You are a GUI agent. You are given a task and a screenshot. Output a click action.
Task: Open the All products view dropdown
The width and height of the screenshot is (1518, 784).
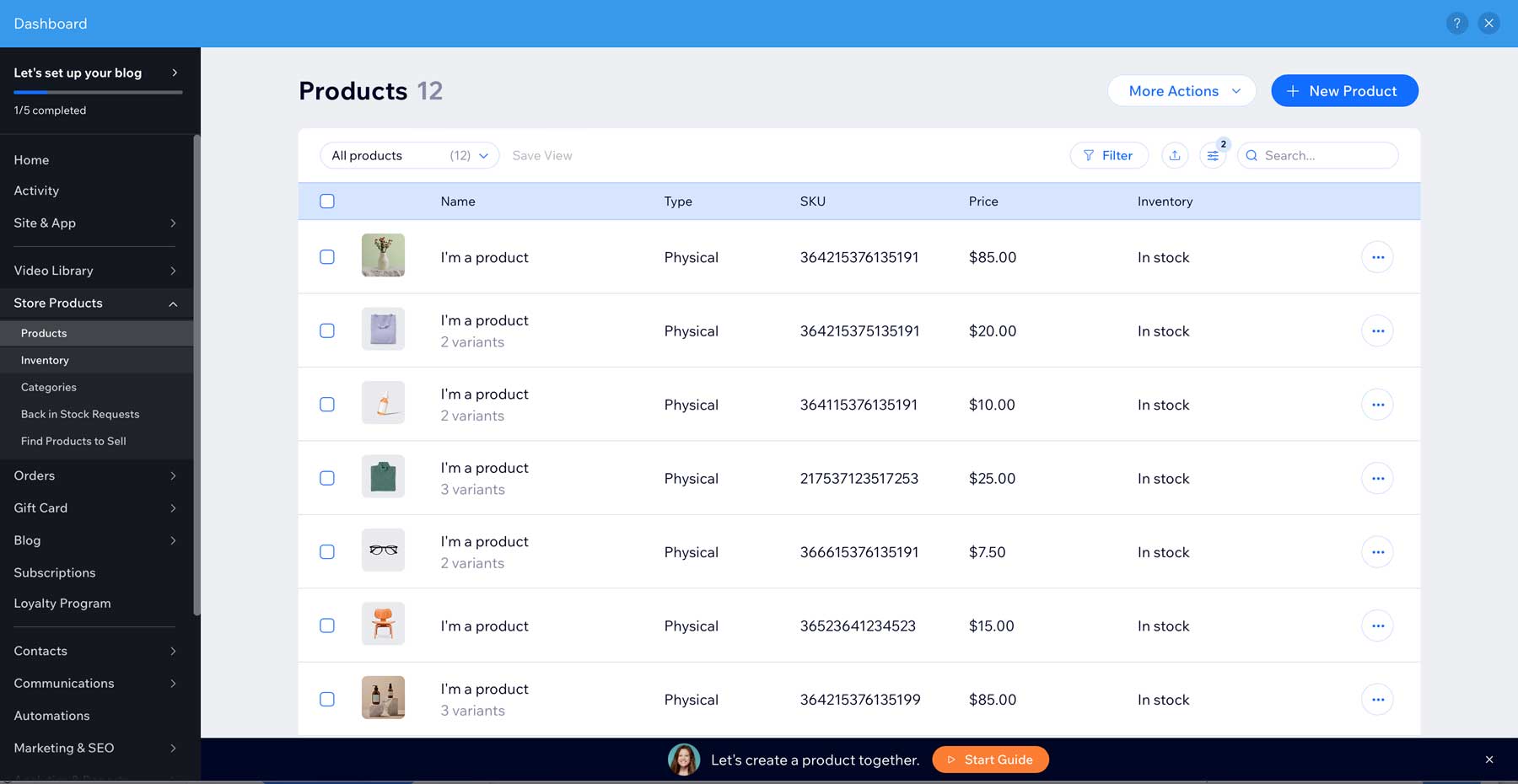(x=409, y=155)
